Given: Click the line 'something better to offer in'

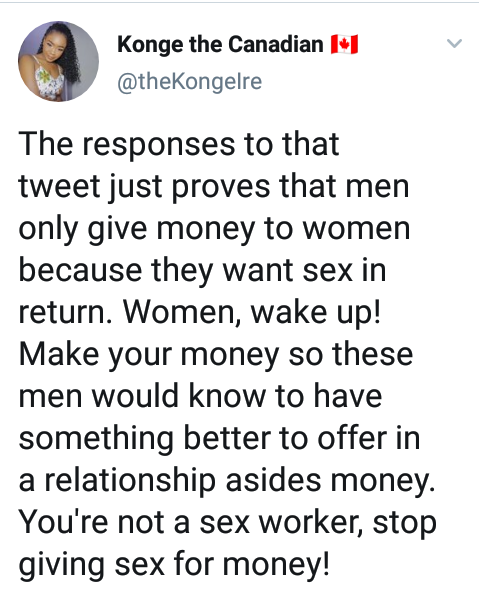Looking at the screenshot, I should 219,439.
